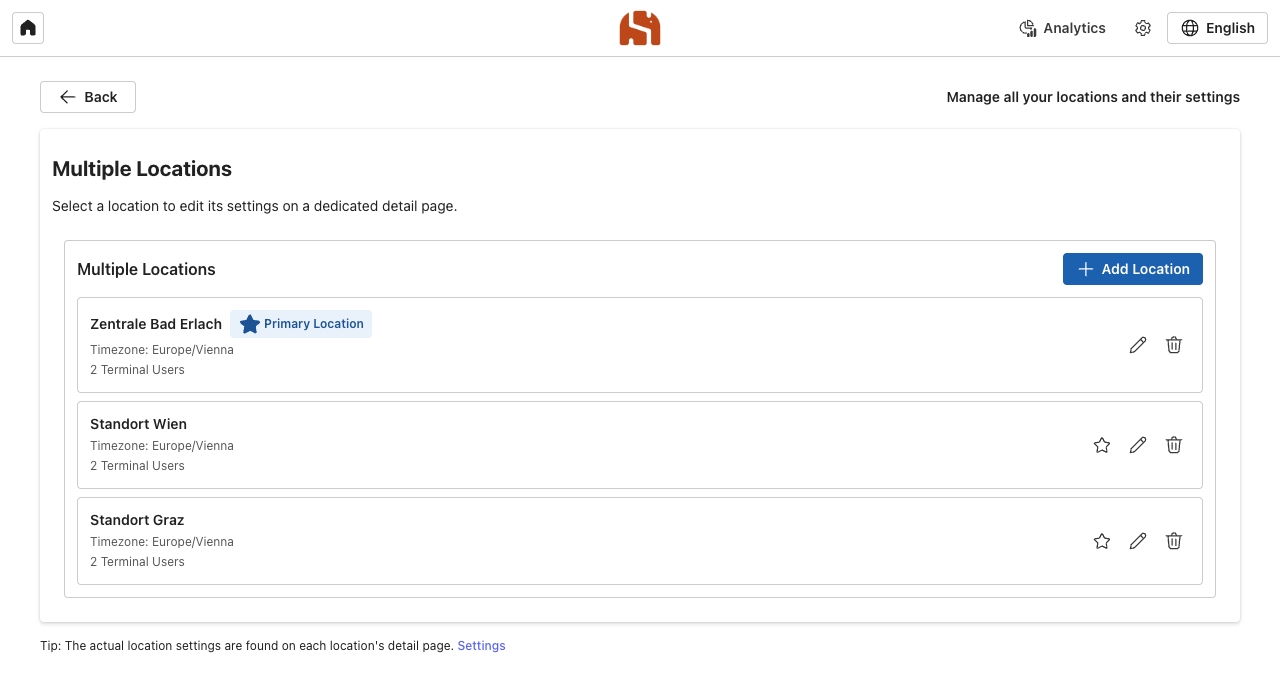The height and width of the screenshot is (680, 1280).
Task: Click the Primary Location badge
Action: (301, 324)
